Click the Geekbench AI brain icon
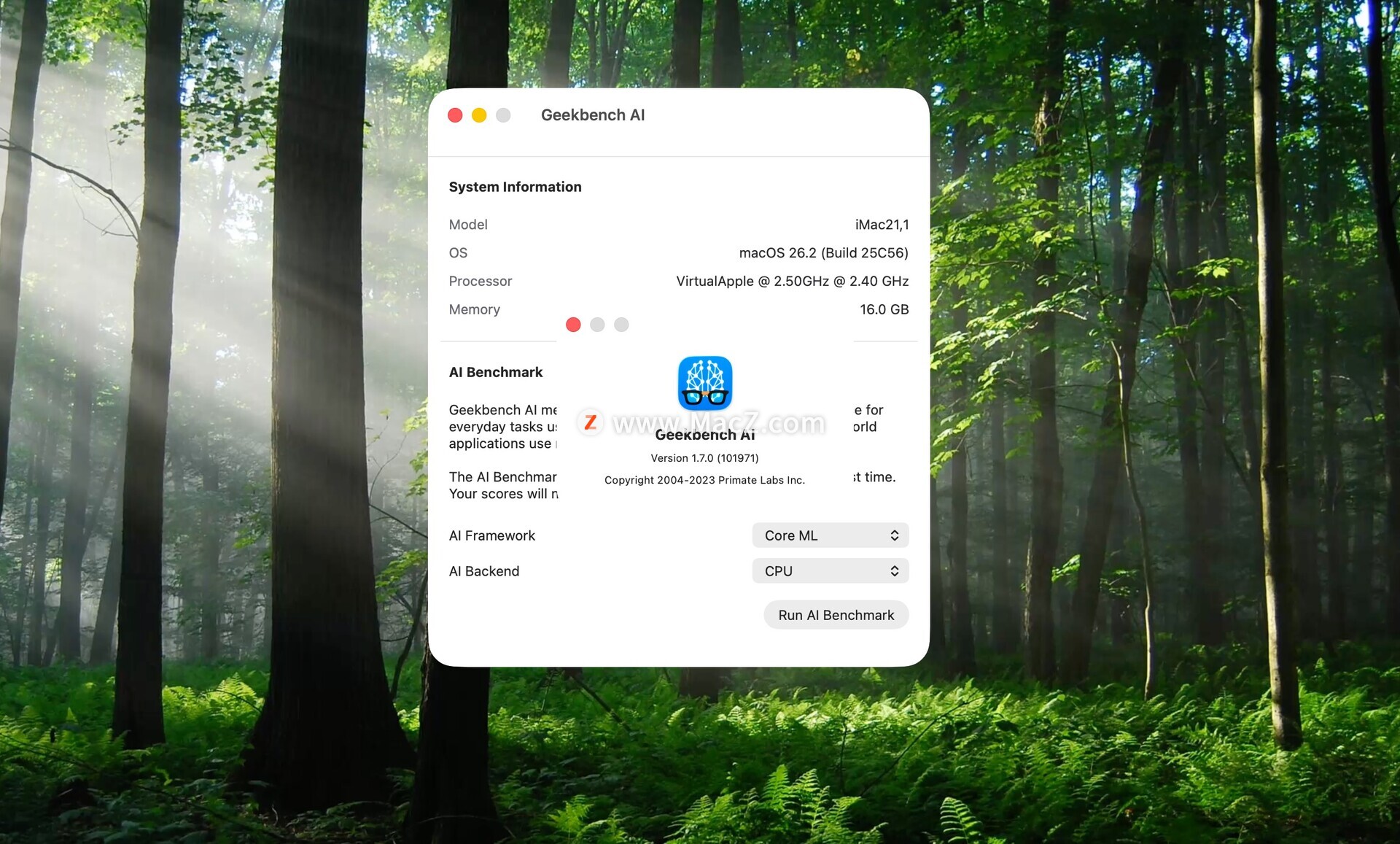The height and width of the screenshot is (844, 1400). 704,383
